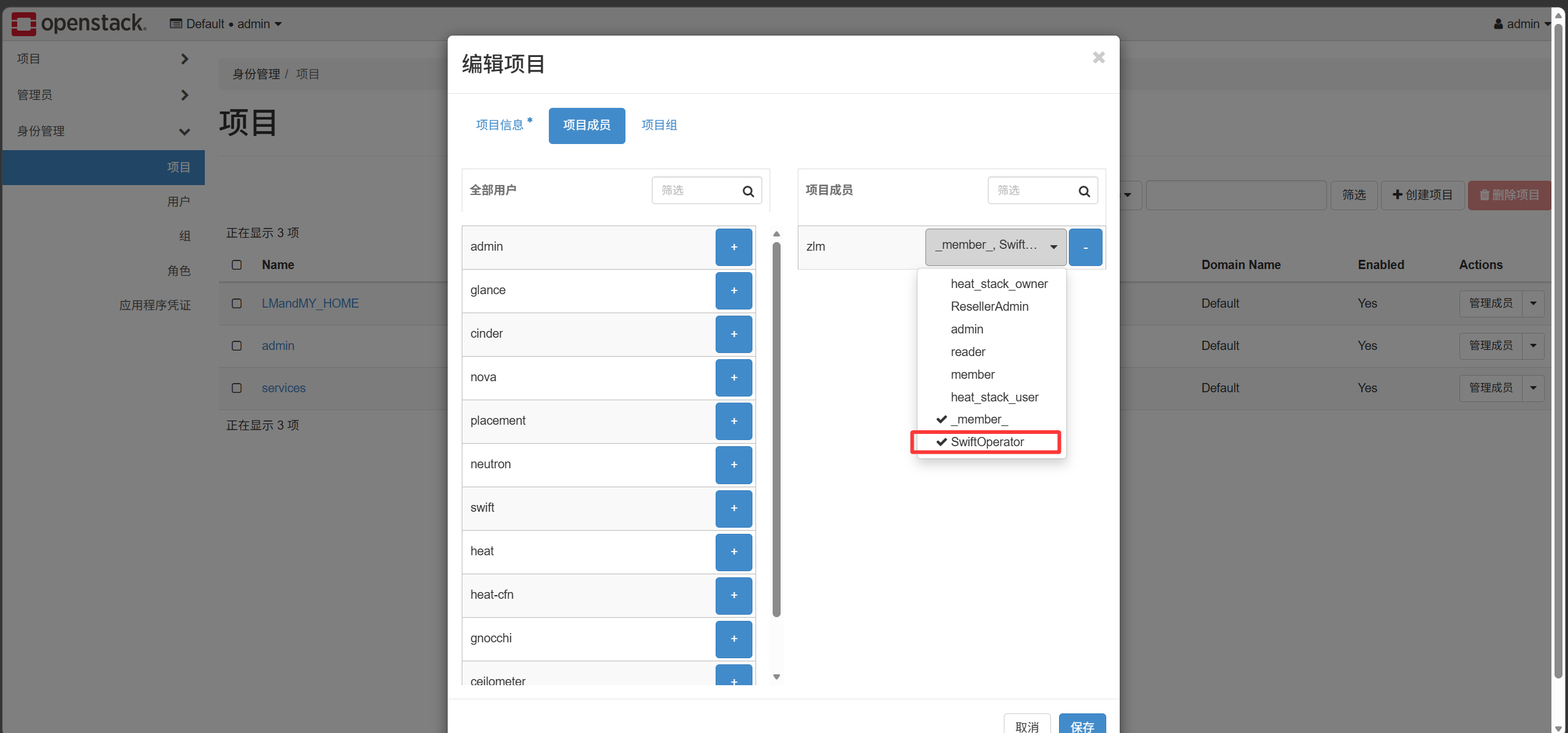Open zlm roles dropdown
This screenshot has height=733, width=1568.
[996, 247]
